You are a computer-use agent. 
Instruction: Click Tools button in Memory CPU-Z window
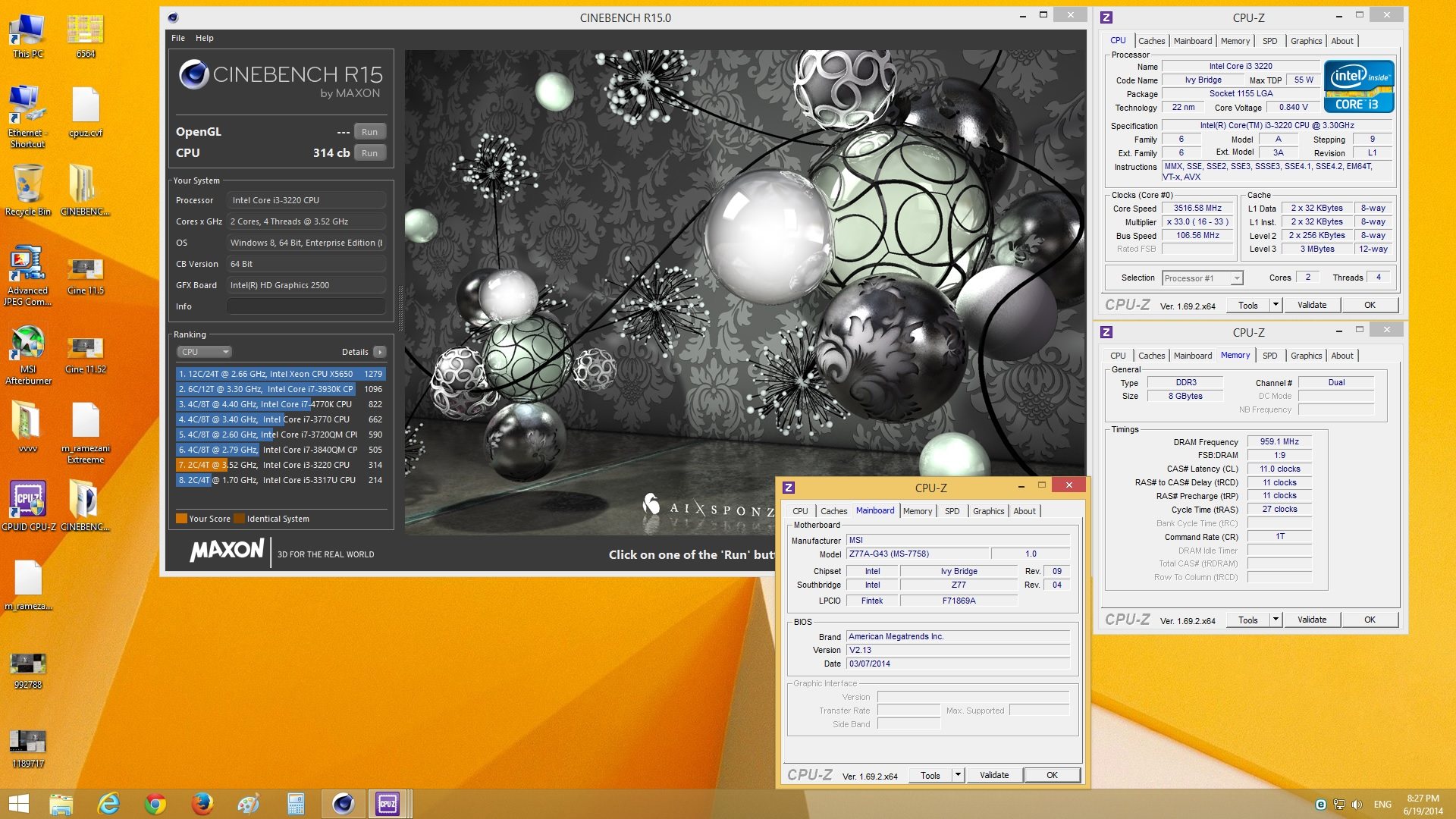click(x=1247, y=620)
